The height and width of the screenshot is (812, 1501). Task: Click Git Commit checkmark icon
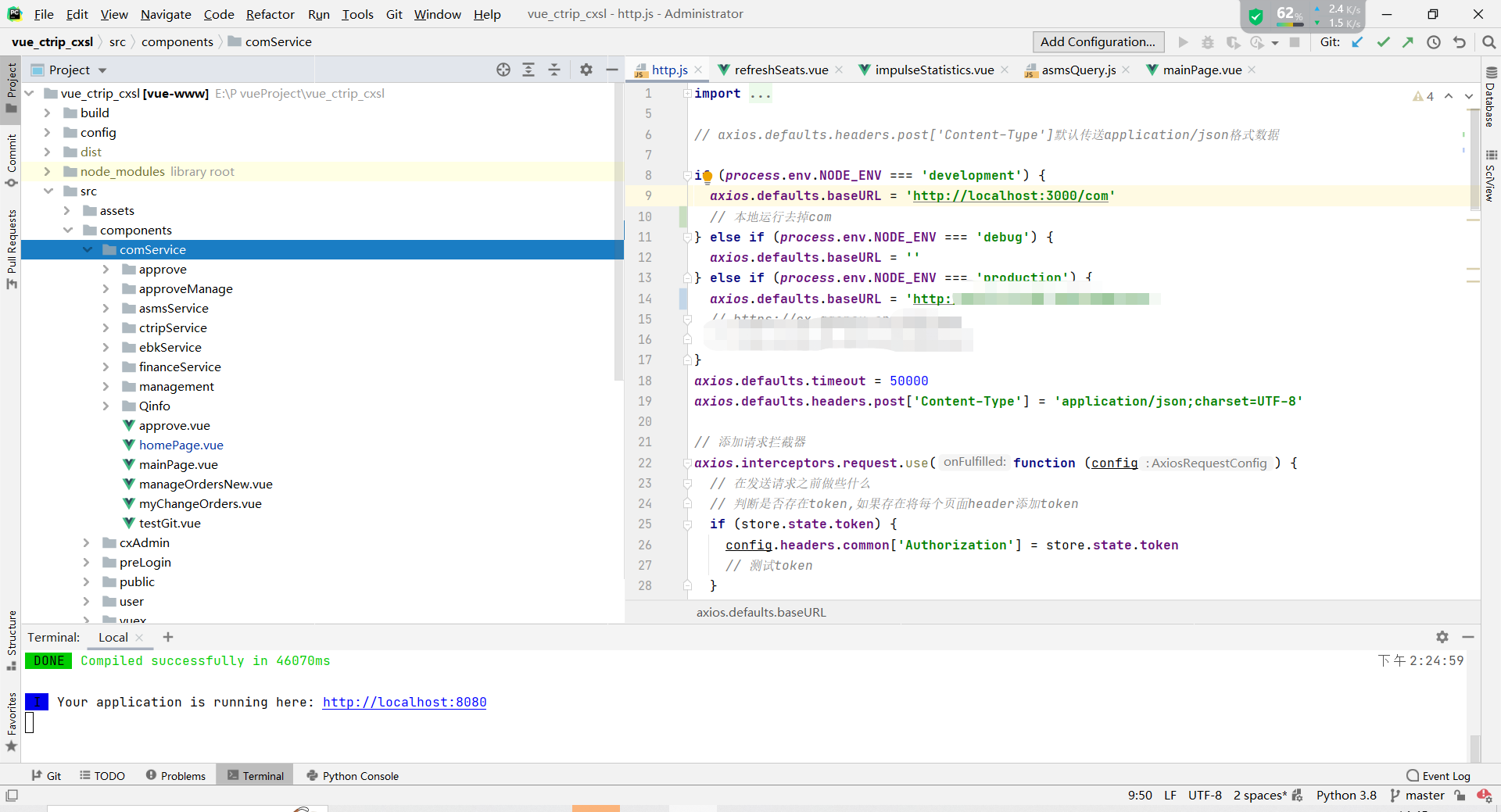(1383, 42)
